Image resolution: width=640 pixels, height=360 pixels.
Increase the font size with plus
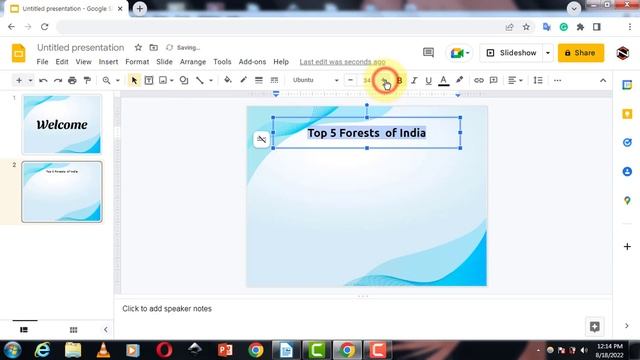click(x=384, y=80)
